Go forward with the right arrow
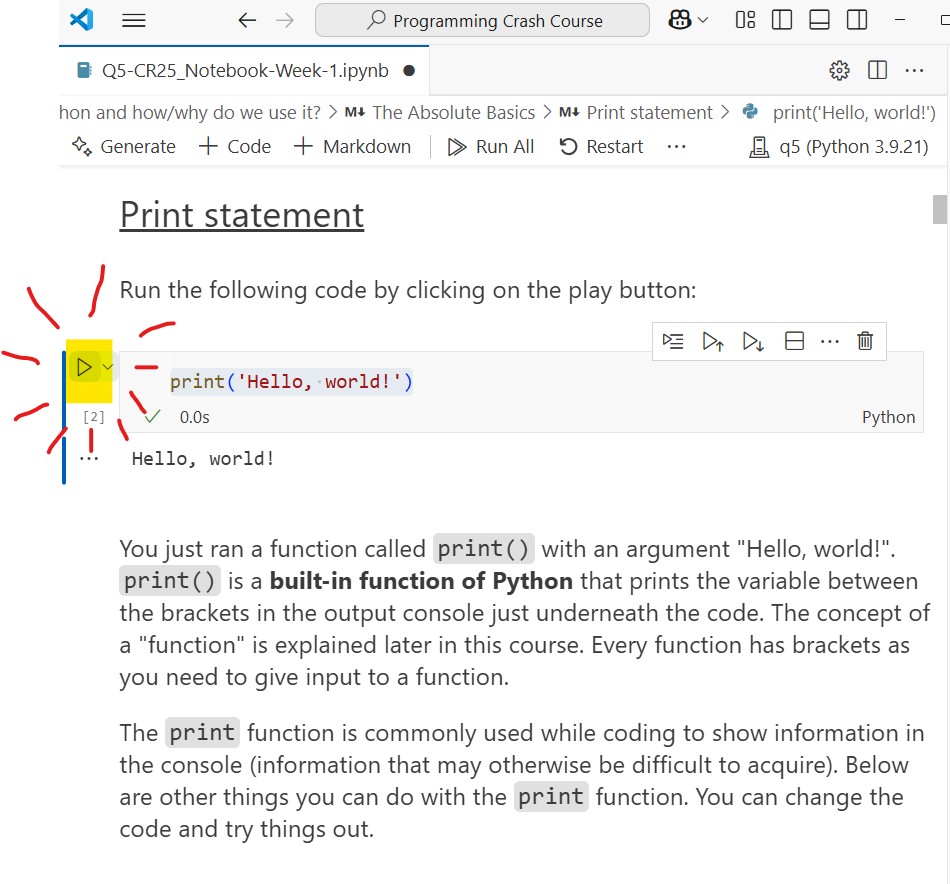 pyautogui.click(x=284, y=21)
